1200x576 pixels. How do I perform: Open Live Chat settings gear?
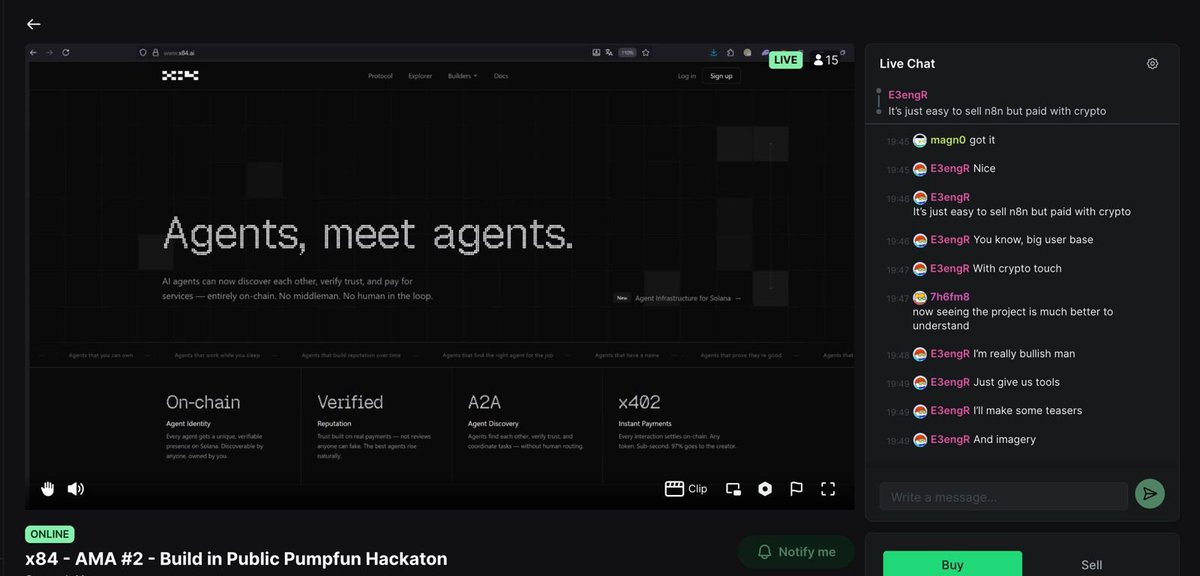point(1152,63)
